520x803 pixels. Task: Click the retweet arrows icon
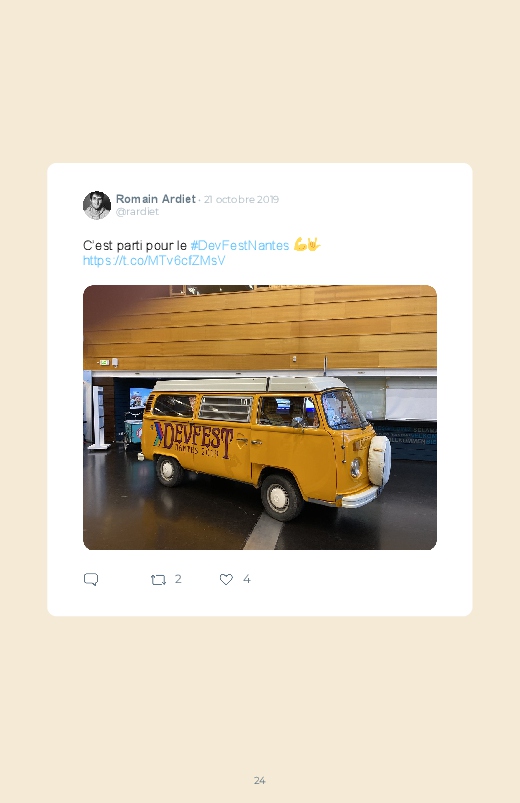click(x=158, y=580)
